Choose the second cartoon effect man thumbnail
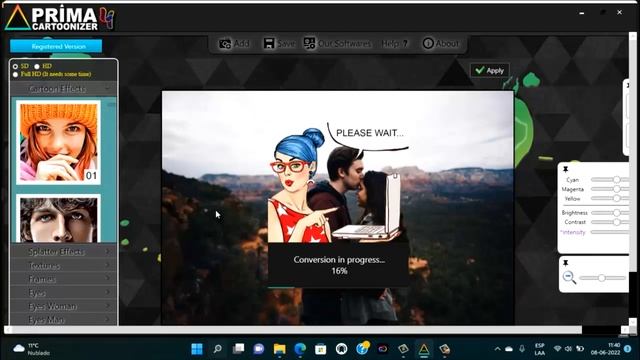The height and width of the screenshot is (360, 640). point(58,219)
